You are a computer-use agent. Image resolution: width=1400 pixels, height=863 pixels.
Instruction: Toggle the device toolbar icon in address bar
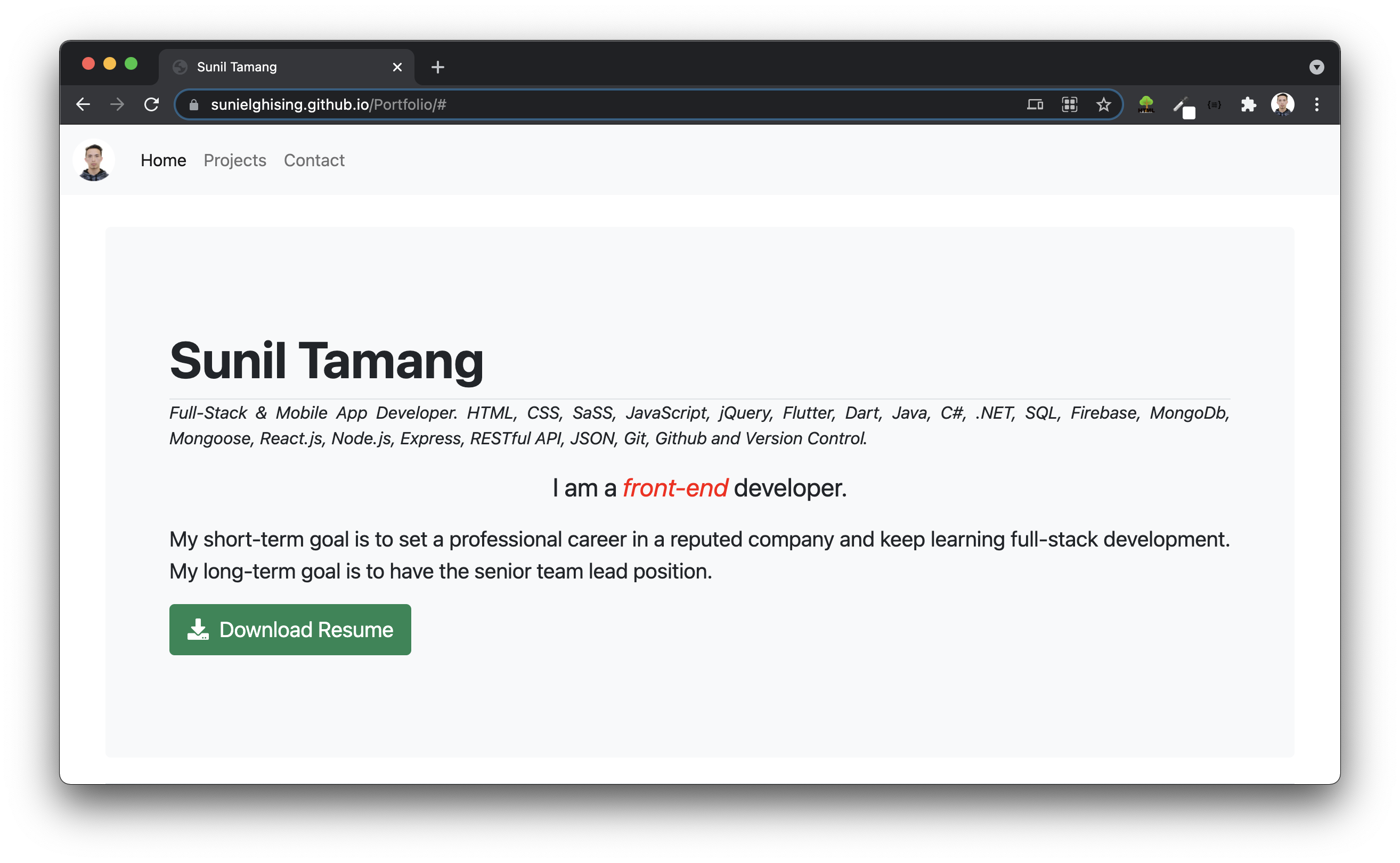(1035, 104)
